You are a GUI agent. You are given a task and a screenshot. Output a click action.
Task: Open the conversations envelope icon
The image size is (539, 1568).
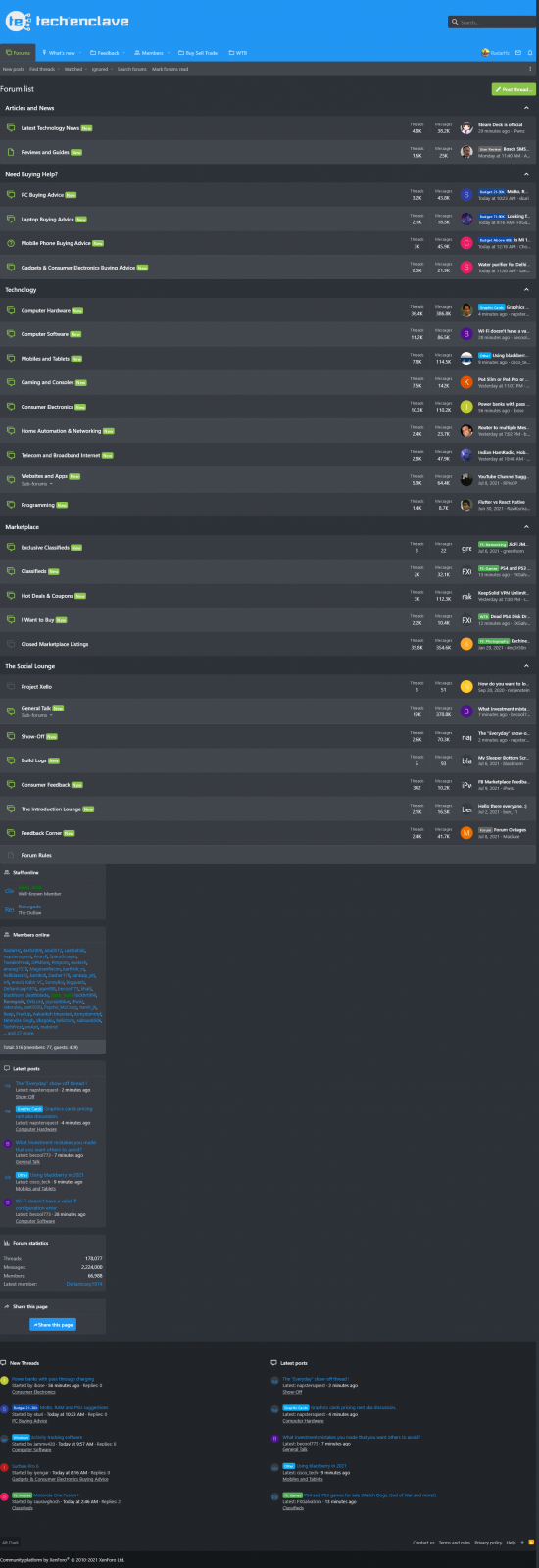pos(517,53)
